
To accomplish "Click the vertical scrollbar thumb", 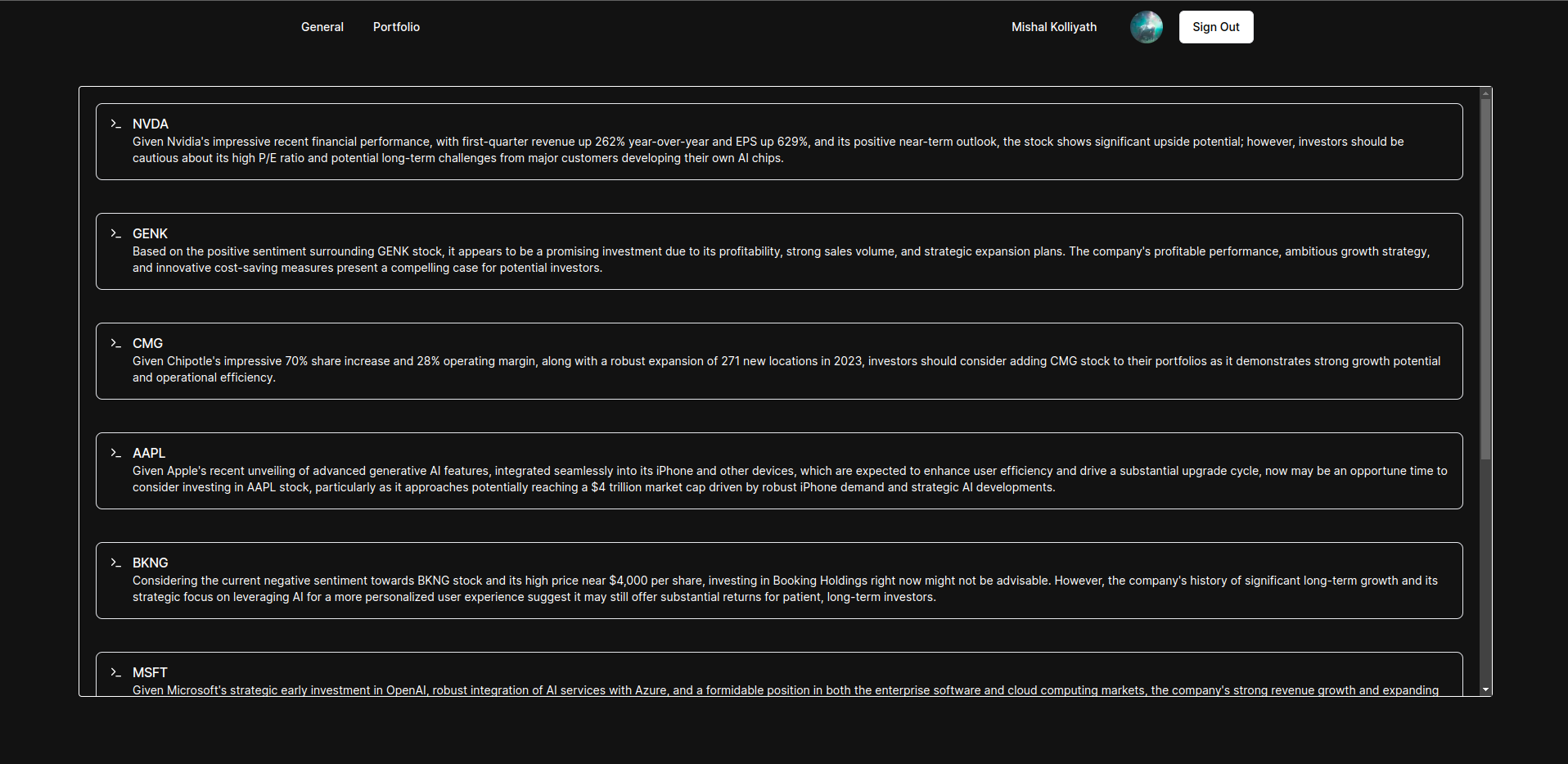I will point(1486,278).
